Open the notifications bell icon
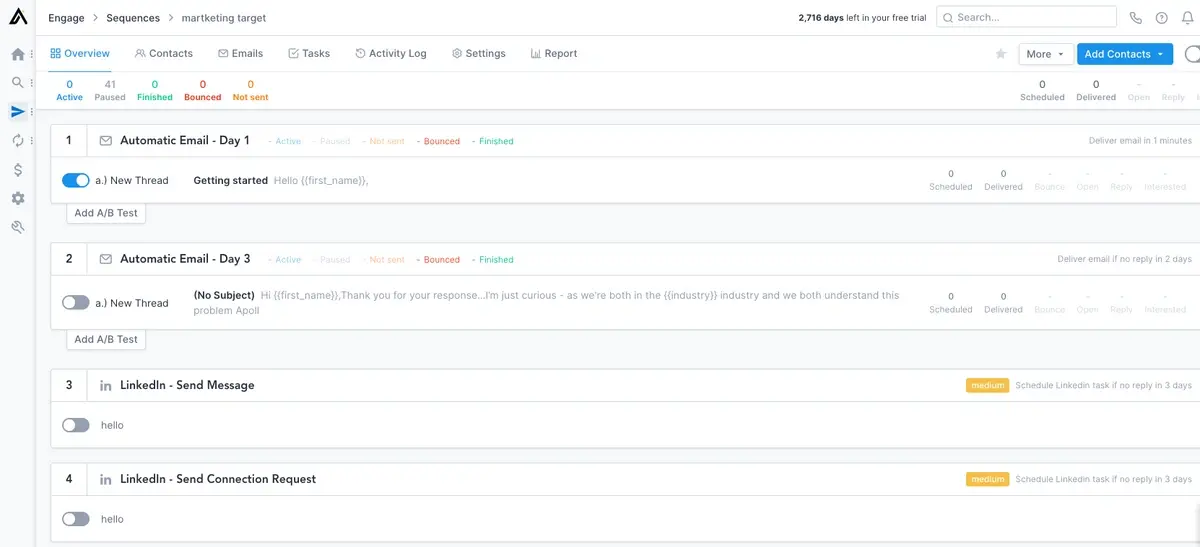The image size is (1200, 547). point(1187,18)
